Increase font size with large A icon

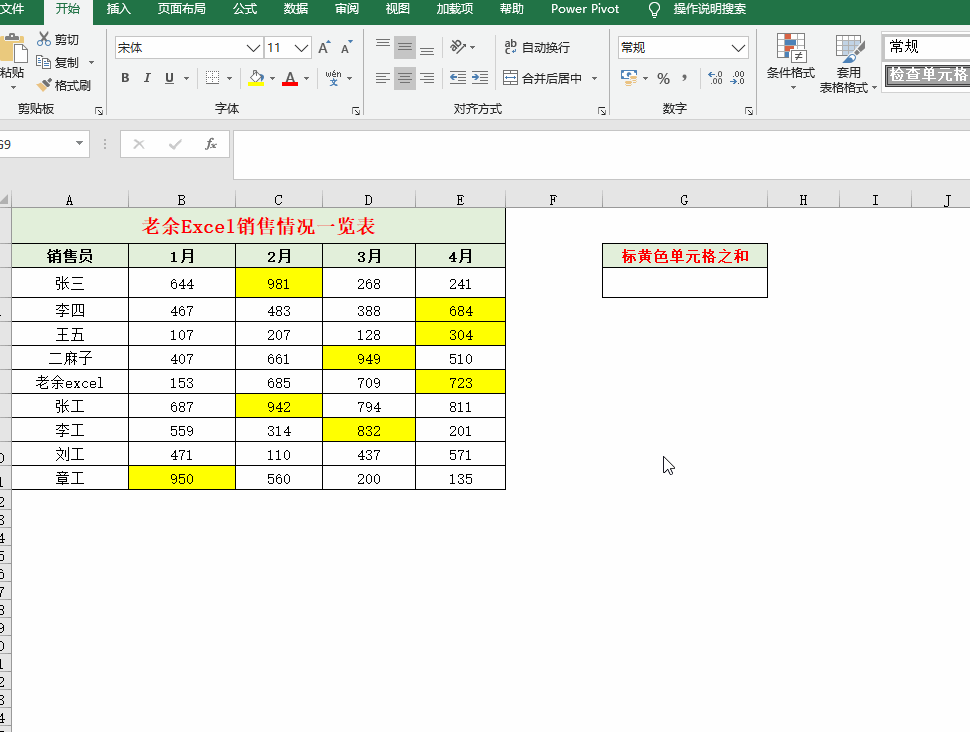tap(324, 48)
